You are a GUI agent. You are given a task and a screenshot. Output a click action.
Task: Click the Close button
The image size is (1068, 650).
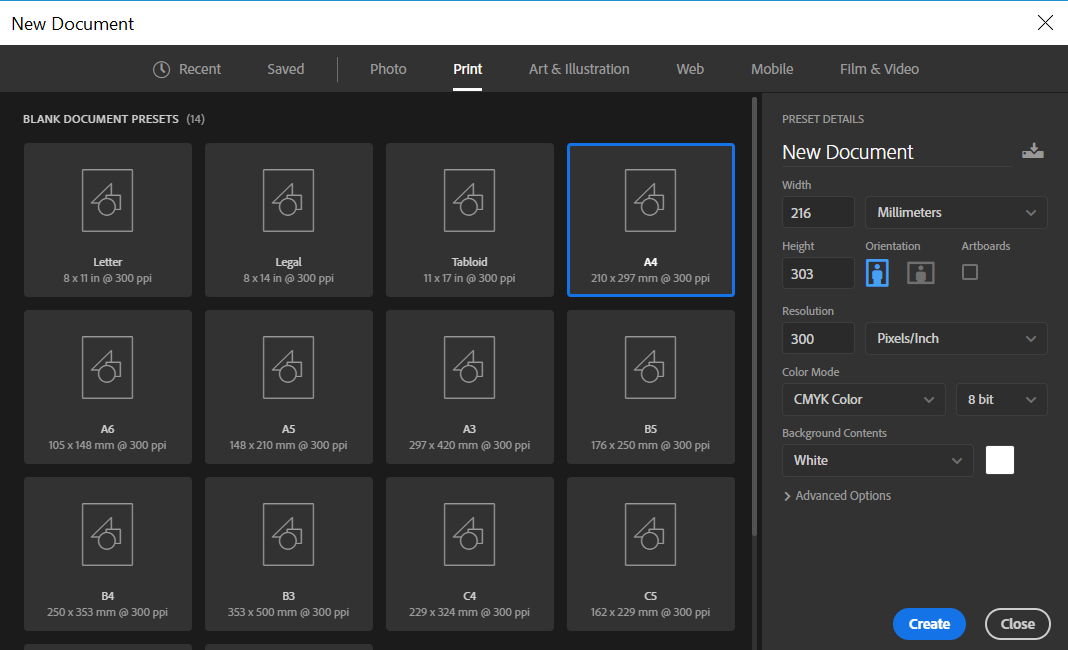[x=1018, y=624]
